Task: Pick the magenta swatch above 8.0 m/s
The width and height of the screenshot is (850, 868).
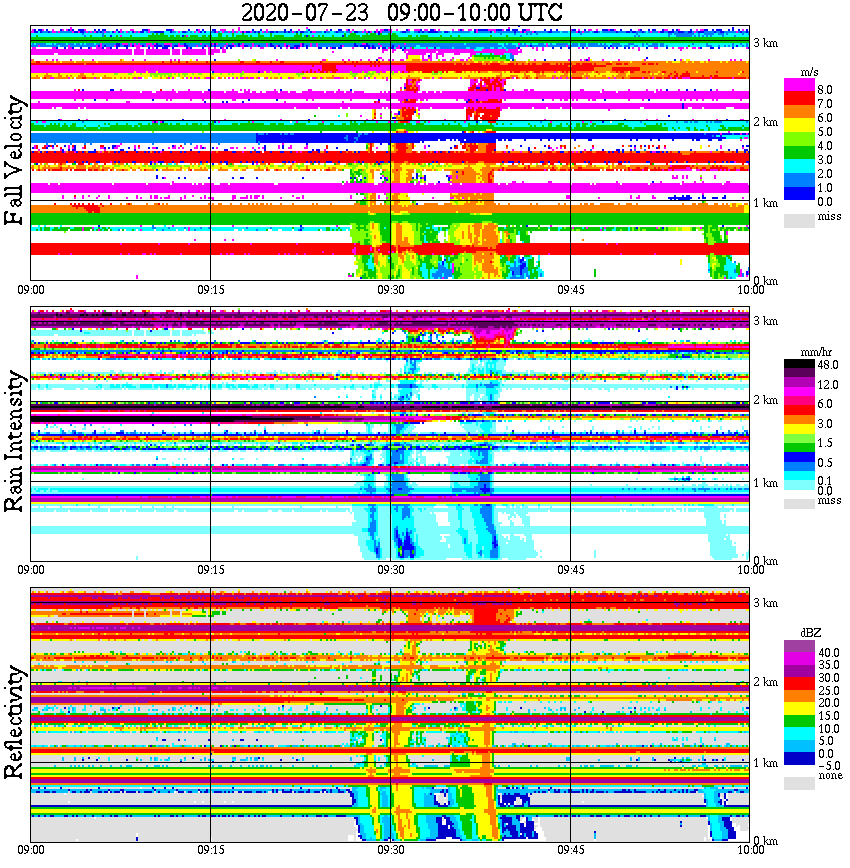Action: 799,84
